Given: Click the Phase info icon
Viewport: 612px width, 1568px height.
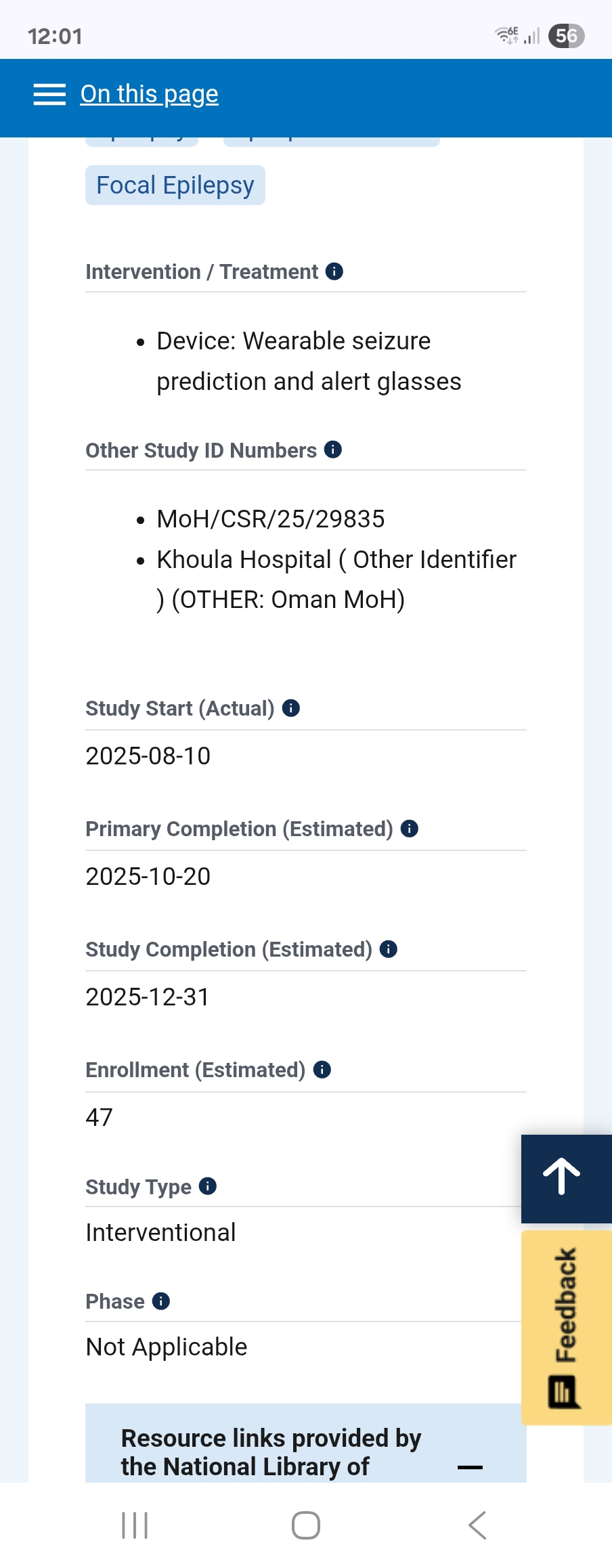Looking at the screenshot, I should [161, 1301].
